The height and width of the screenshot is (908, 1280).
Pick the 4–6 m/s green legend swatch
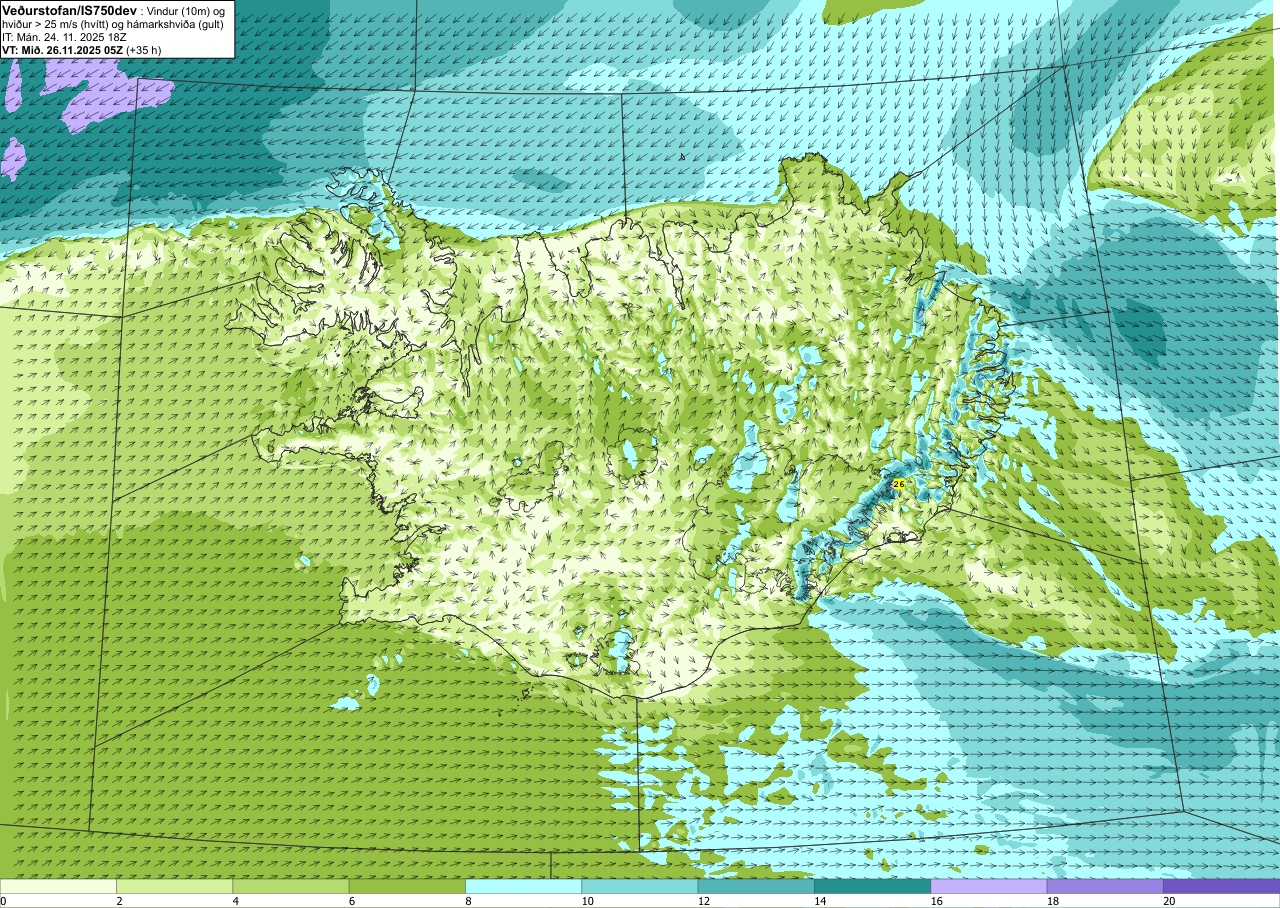tap(290, 886)
